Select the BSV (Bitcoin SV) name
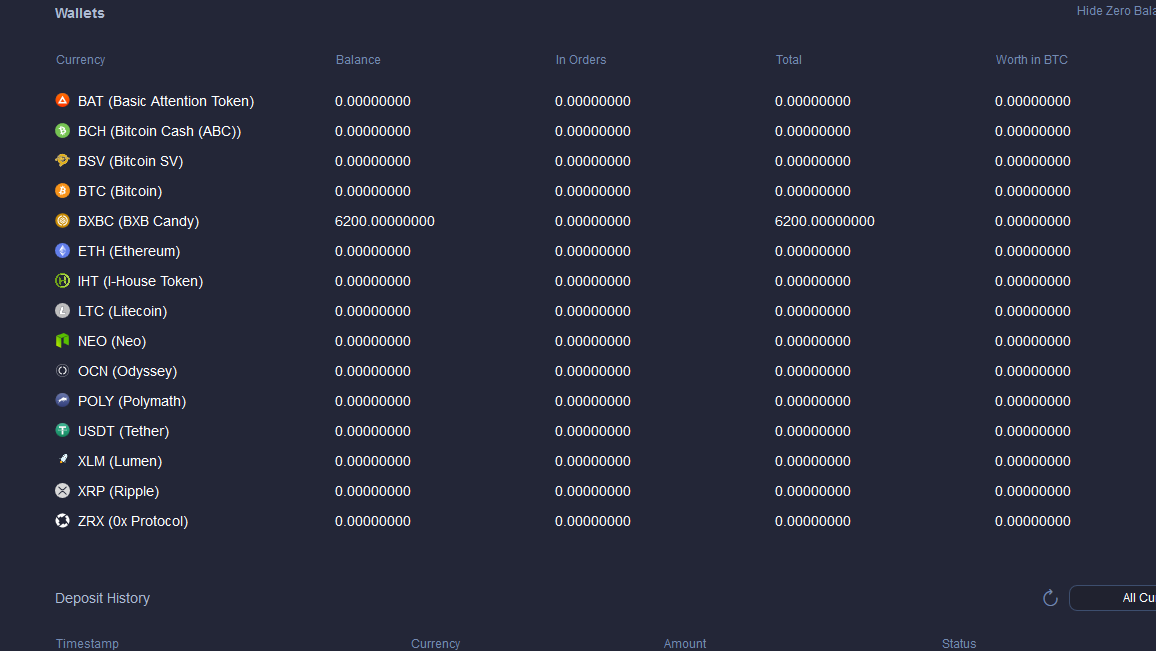Screen dimensions: 1156x651 pos(130,161)
